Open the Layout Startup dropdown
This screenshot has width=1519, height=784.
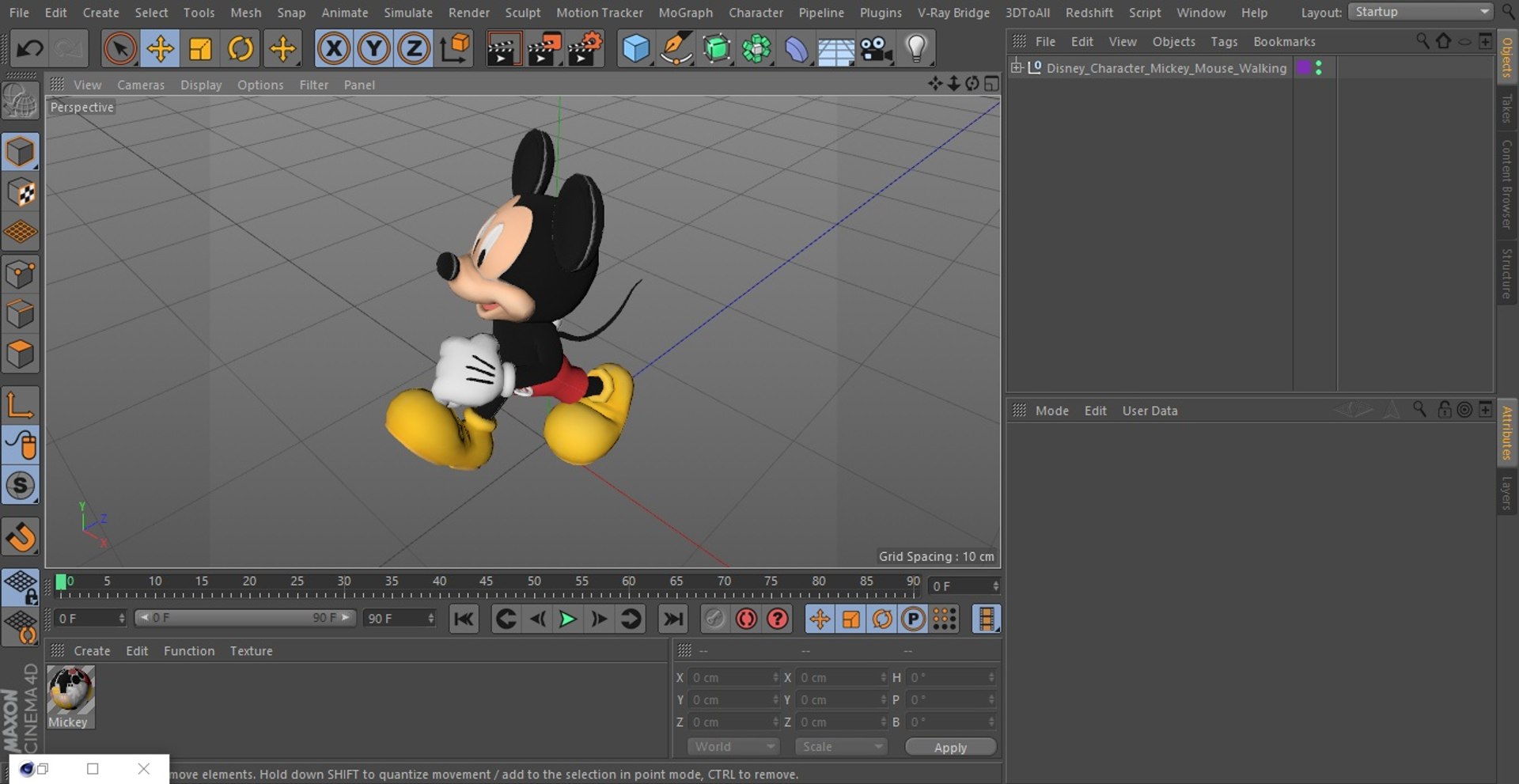pyautogui.click(x=1420, y=12)
